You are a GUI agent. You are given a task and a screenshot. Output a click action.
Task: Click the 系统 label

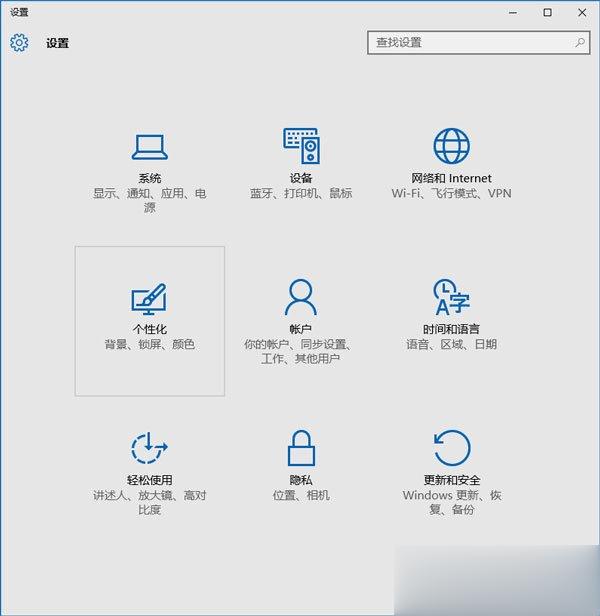[150, 178]
